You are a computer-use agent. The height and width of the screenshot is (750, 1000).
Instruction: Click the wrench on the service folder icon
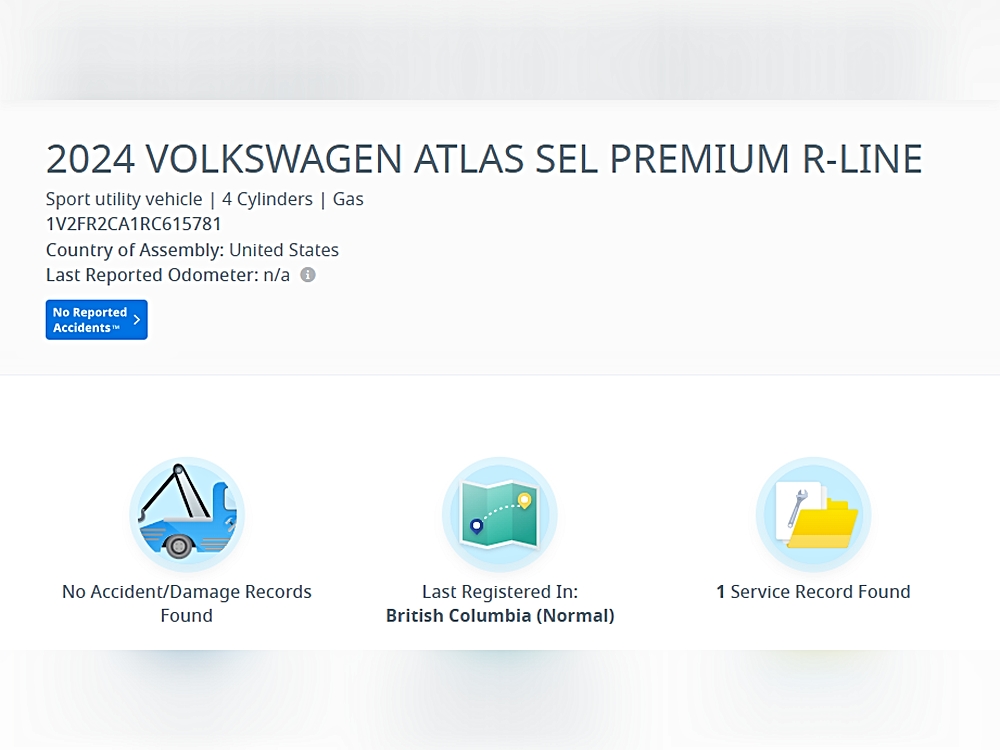(797, 508)
